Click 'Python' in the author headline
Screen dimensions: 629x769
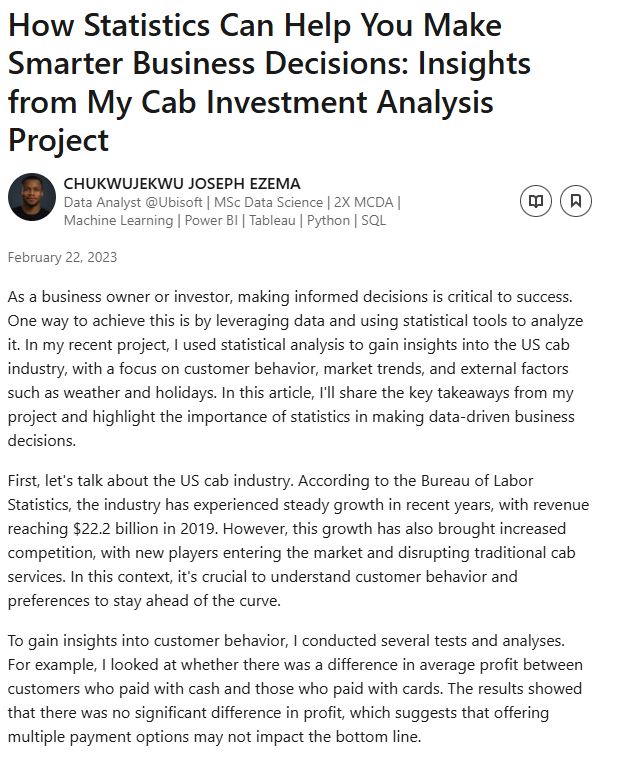click(x=328, y=220)
